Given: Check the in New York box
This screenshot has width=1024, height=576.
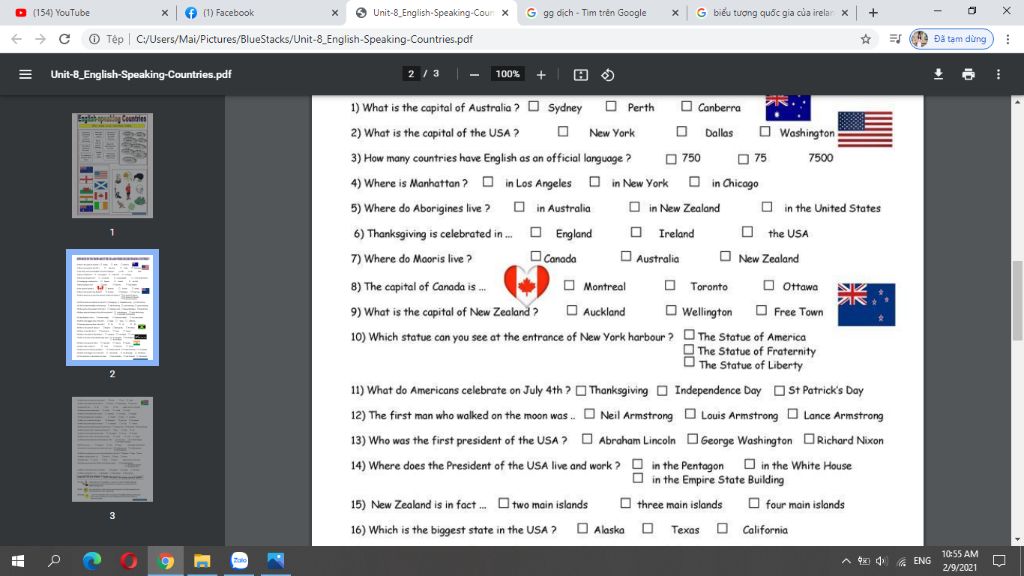Looking at the screenshot, I should (594, 182).
